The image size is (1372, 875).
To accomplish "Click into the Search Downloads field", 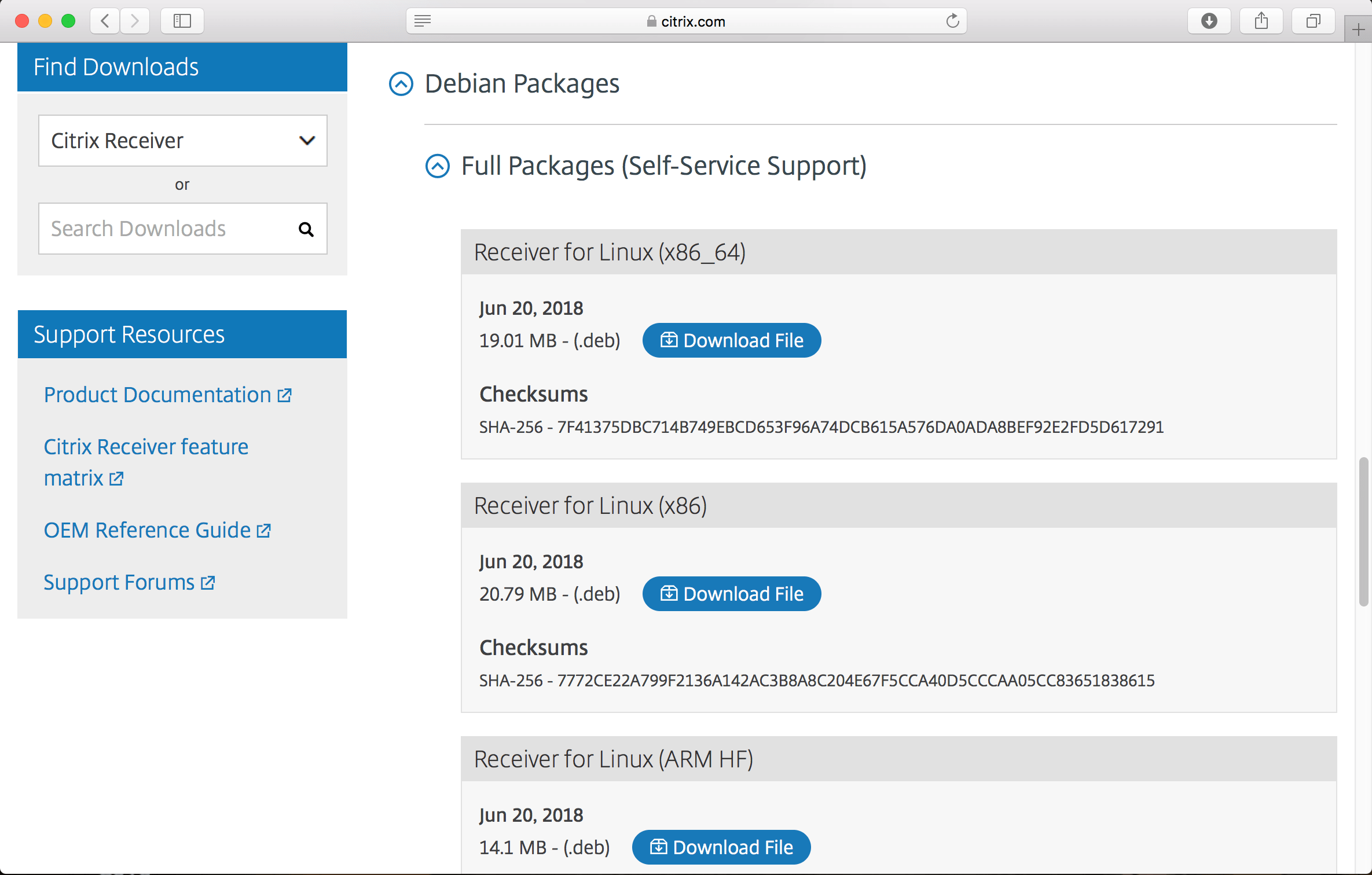I will (168, 229).
